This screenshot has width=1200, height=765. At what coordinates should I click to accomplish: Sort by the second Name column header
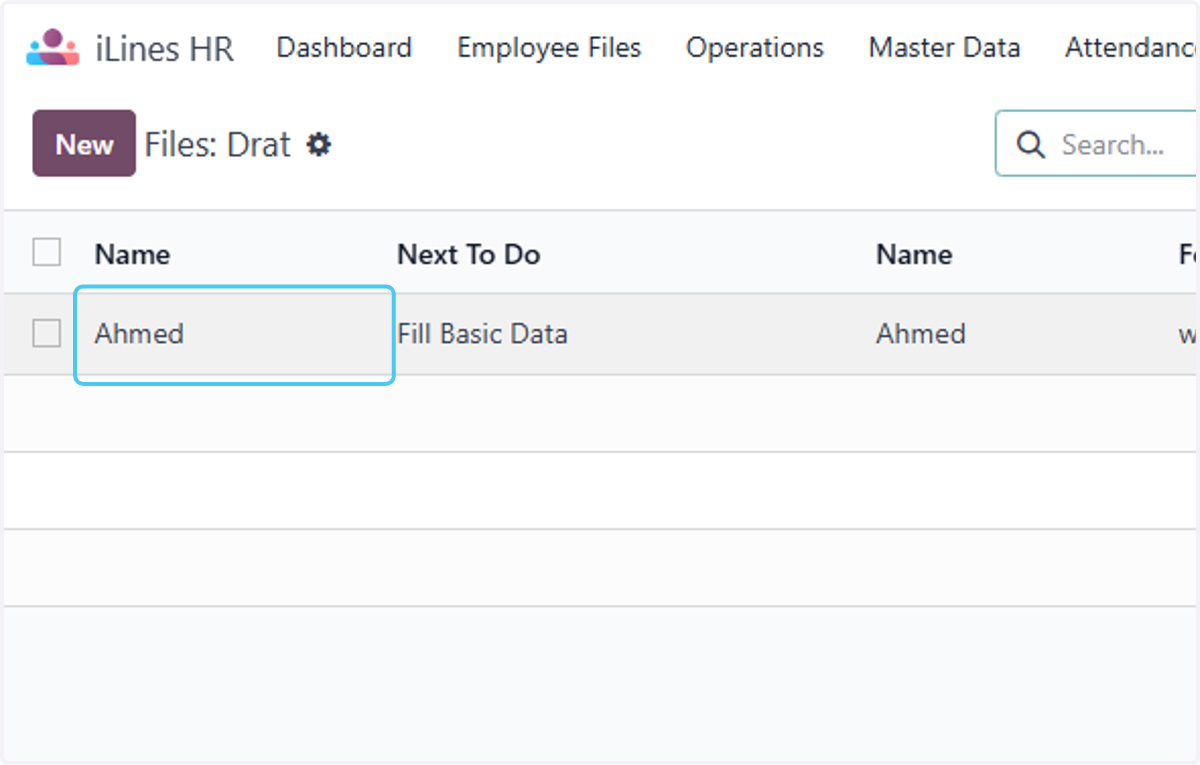click(914, 254)
